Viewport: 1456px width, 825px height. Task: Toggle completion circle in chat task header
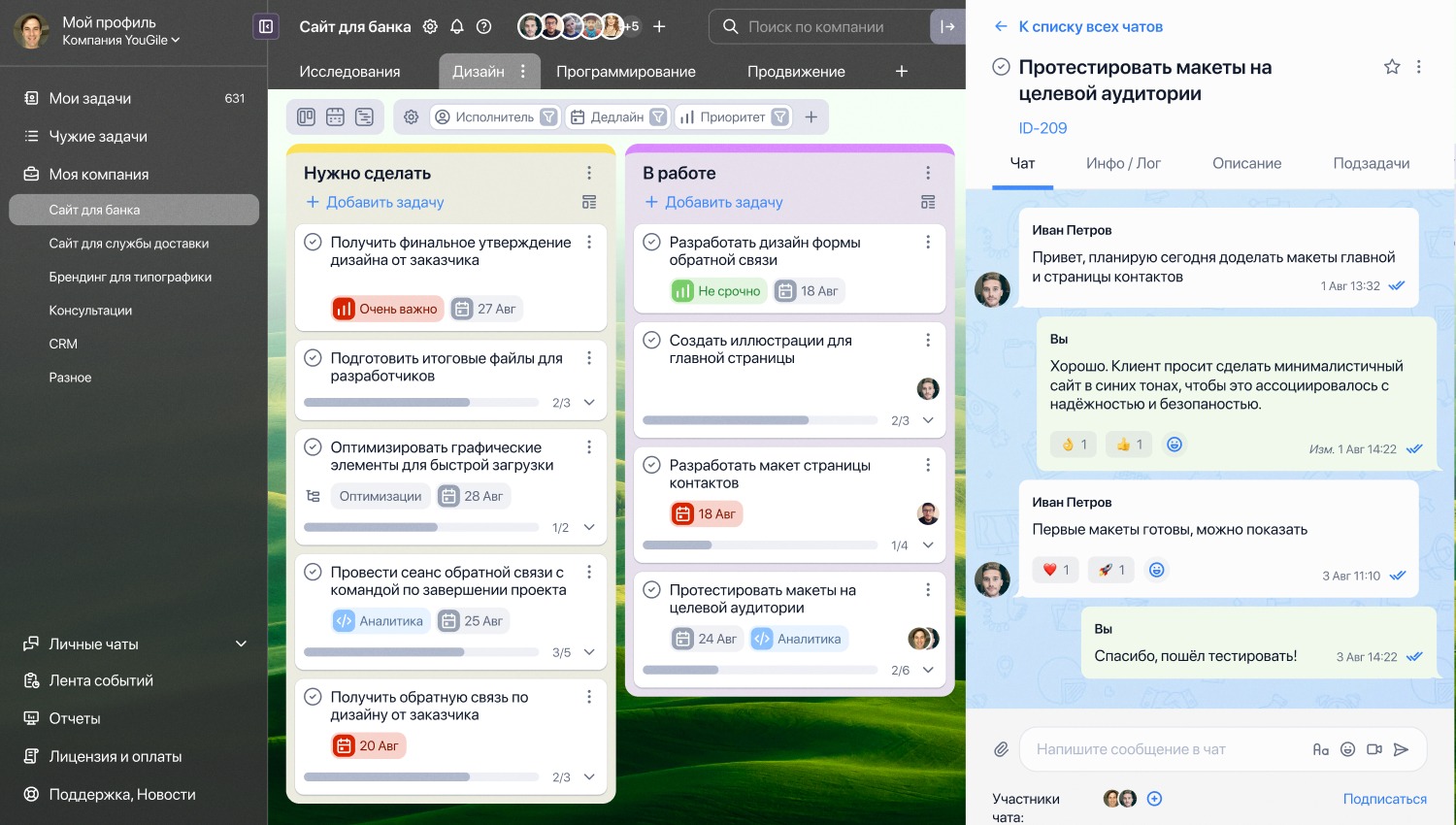[1001, 67]
